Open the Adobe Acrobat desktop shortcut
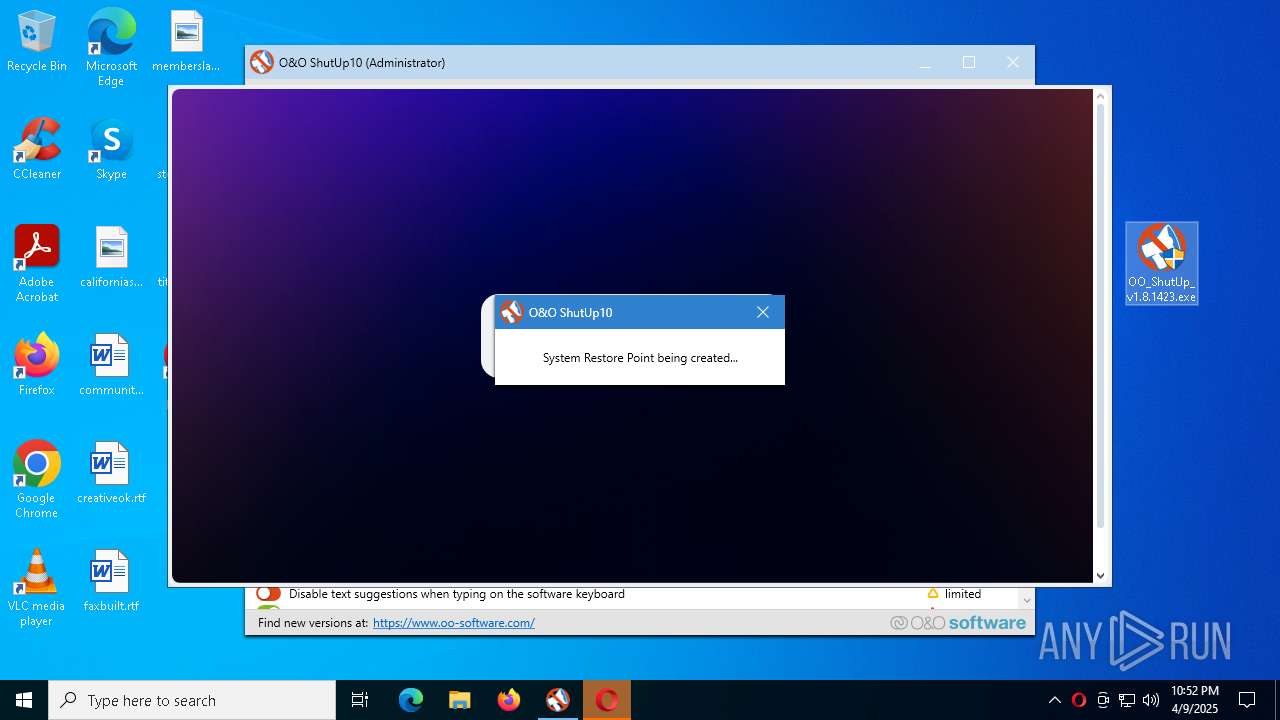1280x720 pixels. [37, 263]
